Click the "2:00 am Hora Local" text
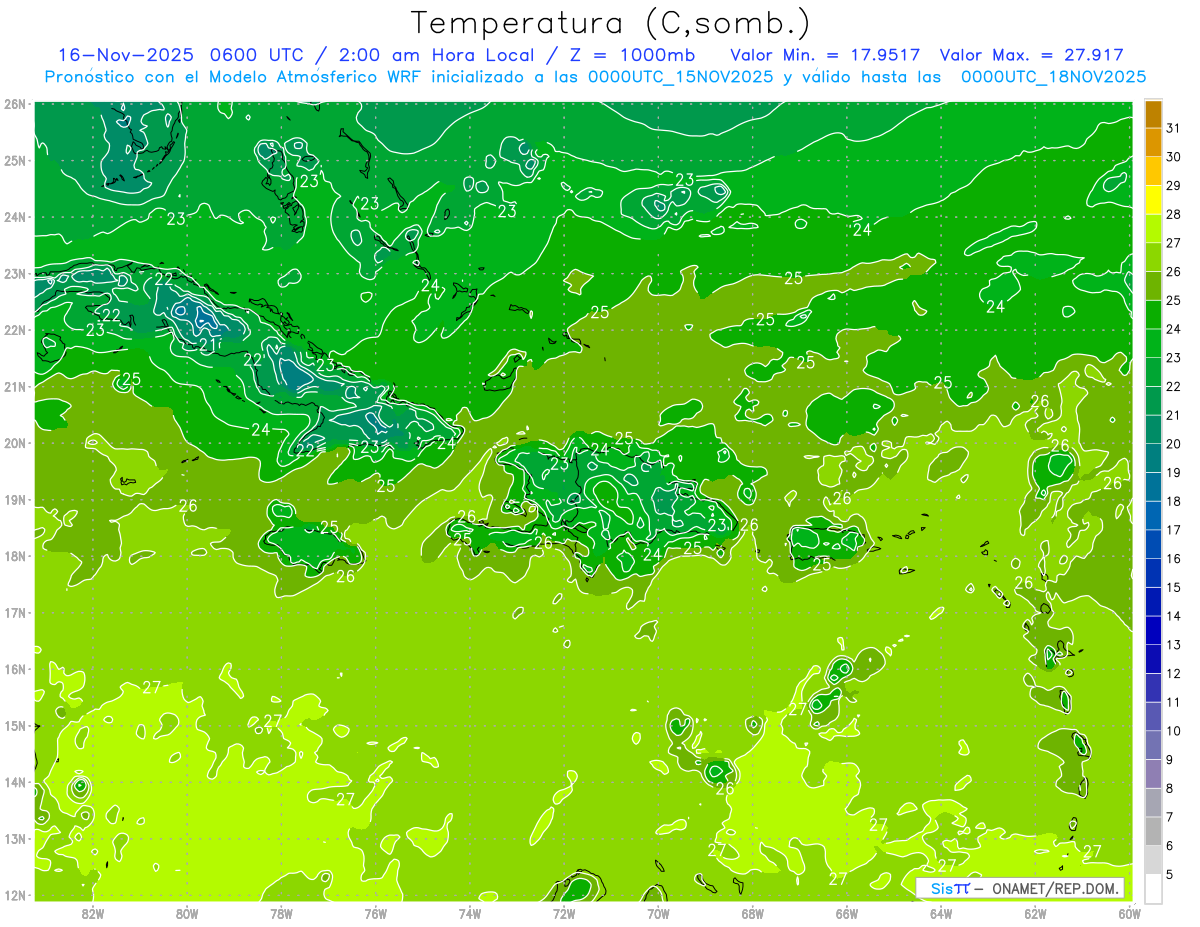The image size is (1200, 927). pyautogui.click(x=437, y=55)
